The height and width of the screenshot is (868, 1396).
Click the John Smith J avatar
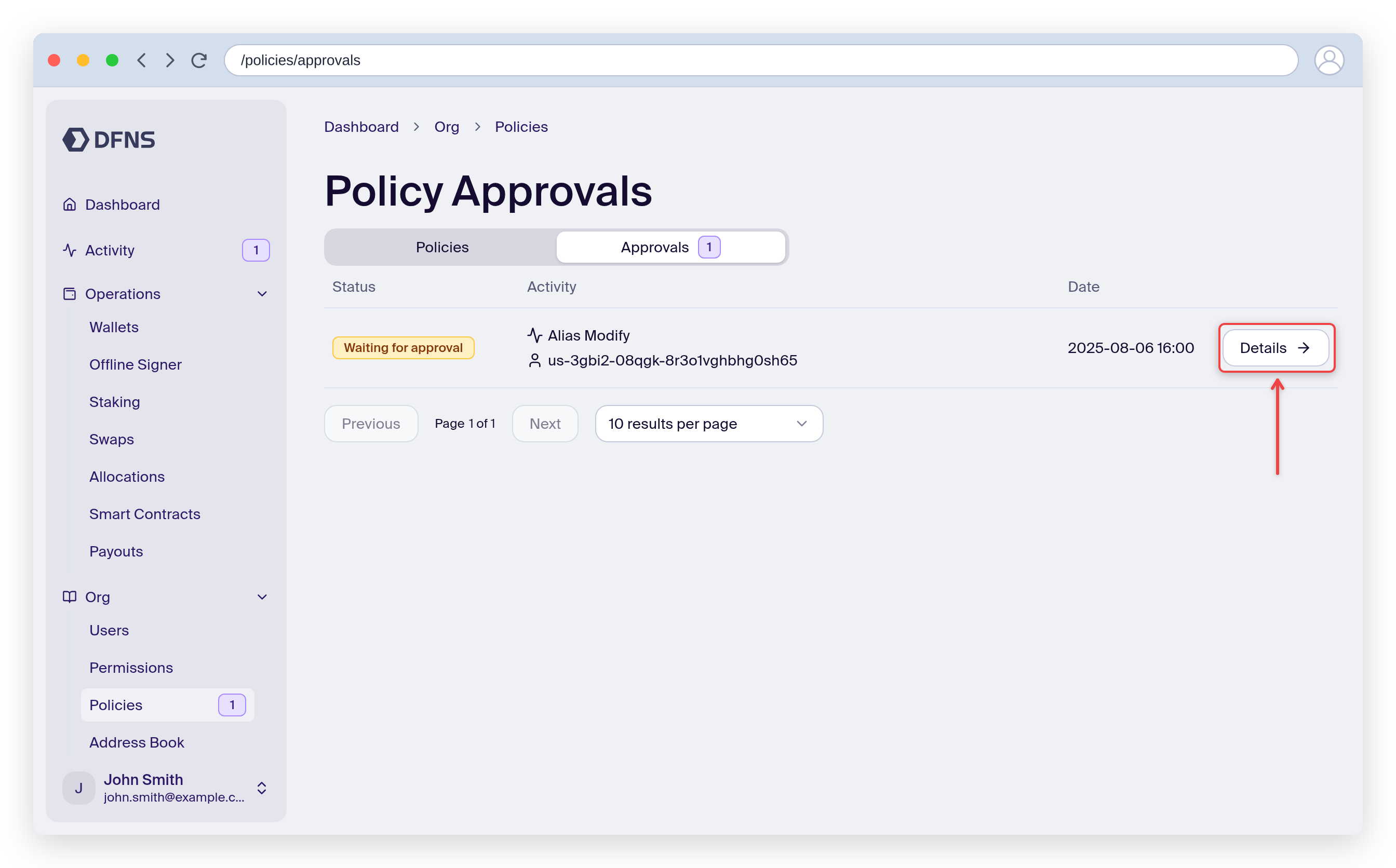[78, 788]
